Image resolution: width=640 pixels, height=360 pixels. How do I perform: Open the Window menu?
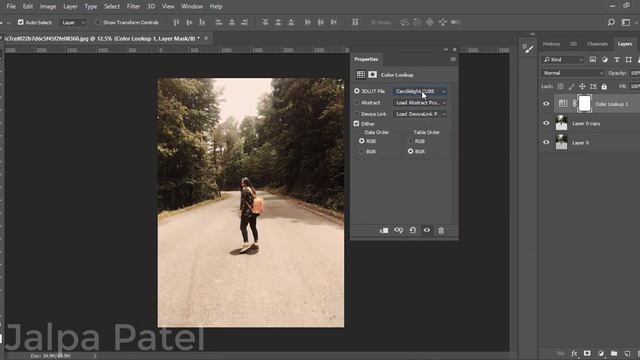(192, 7)
